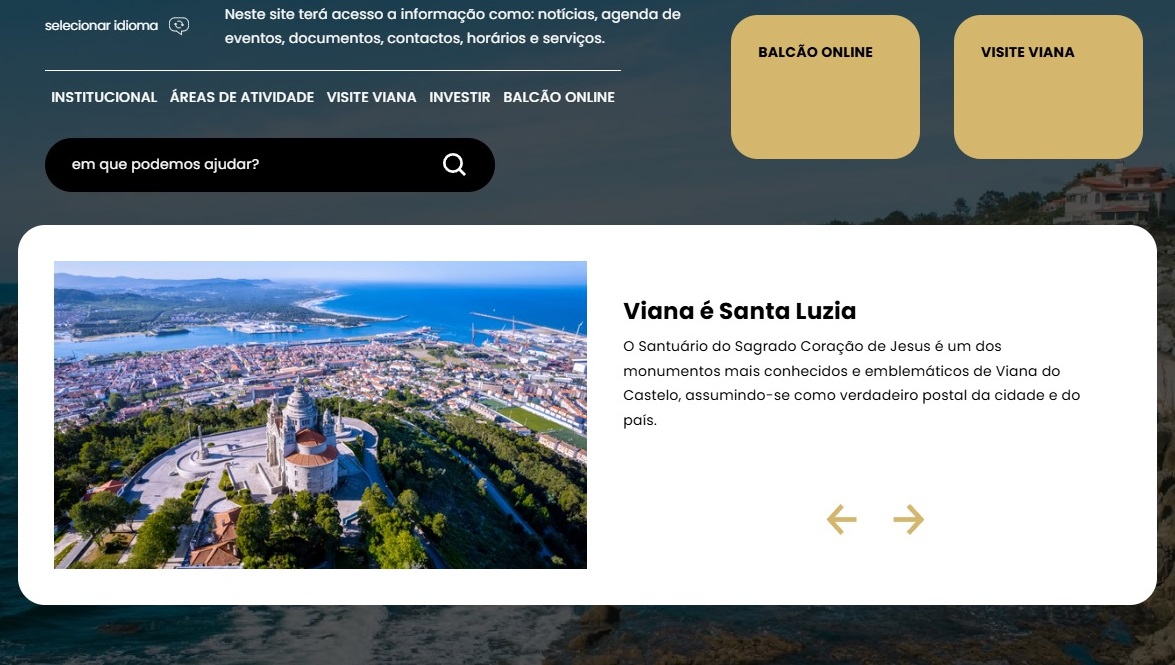Click the 'Viana é Santa Luzia' headline
Screen dimensions: 1175x665
click(740, 310)
